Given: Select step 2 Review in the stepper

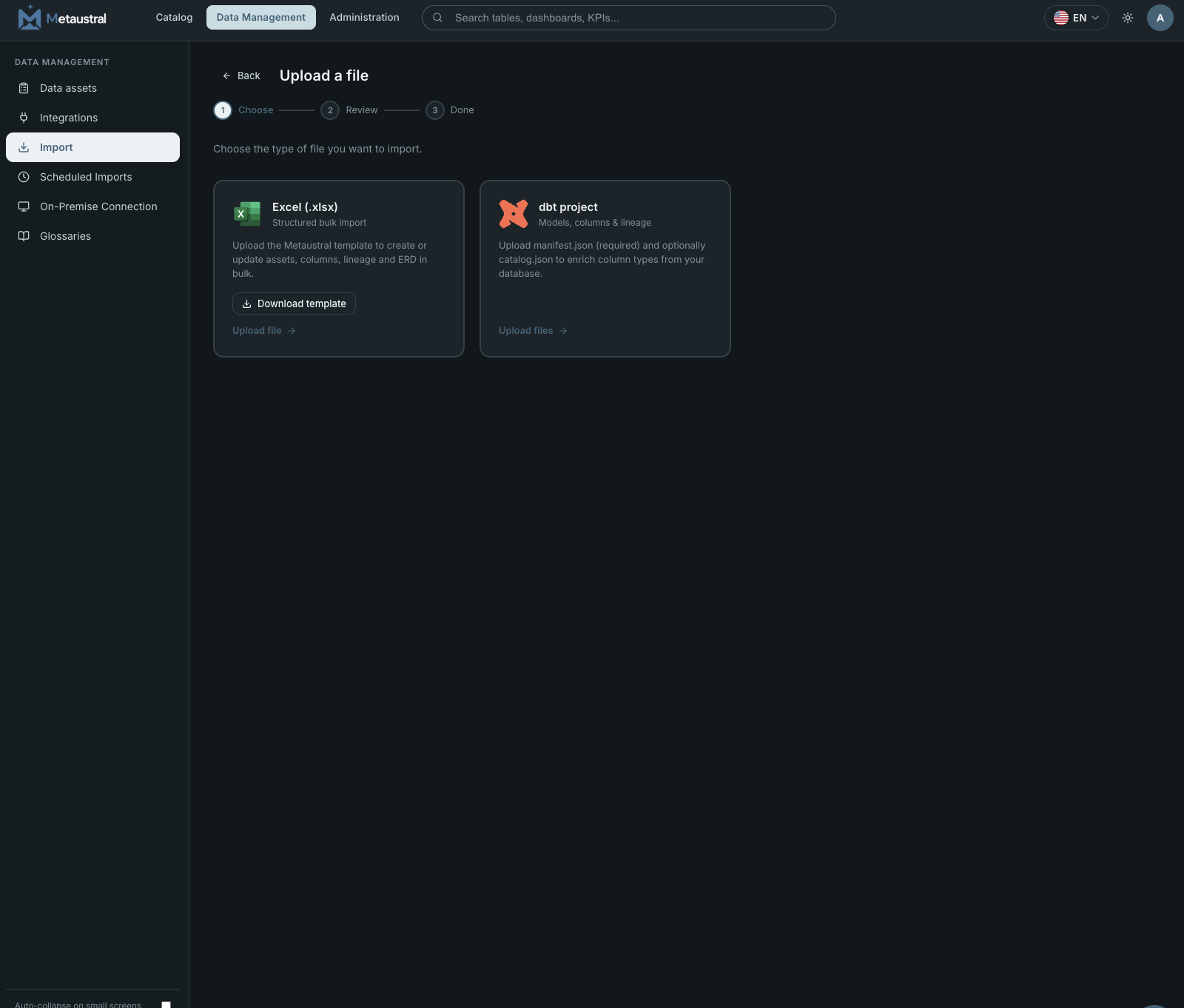Looking at the screenshot, I should 349,110.
